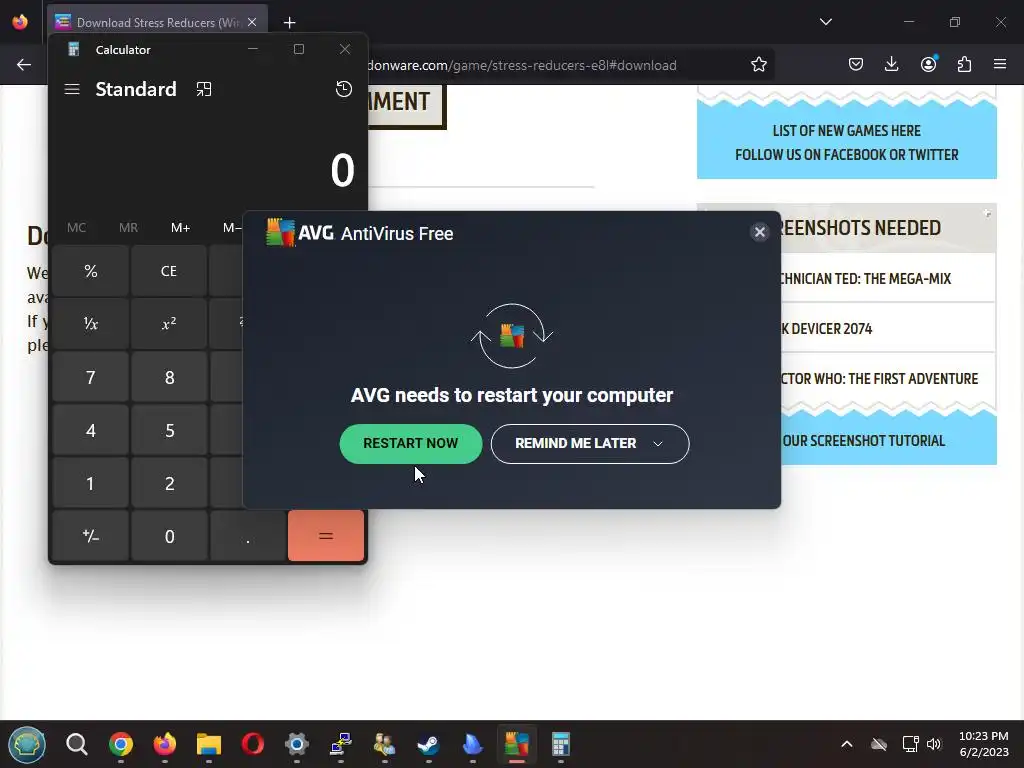Open OUR SCREENSHOT TUTORIAL link
This screenshot has height=768, width=1024.
(863, 441)
